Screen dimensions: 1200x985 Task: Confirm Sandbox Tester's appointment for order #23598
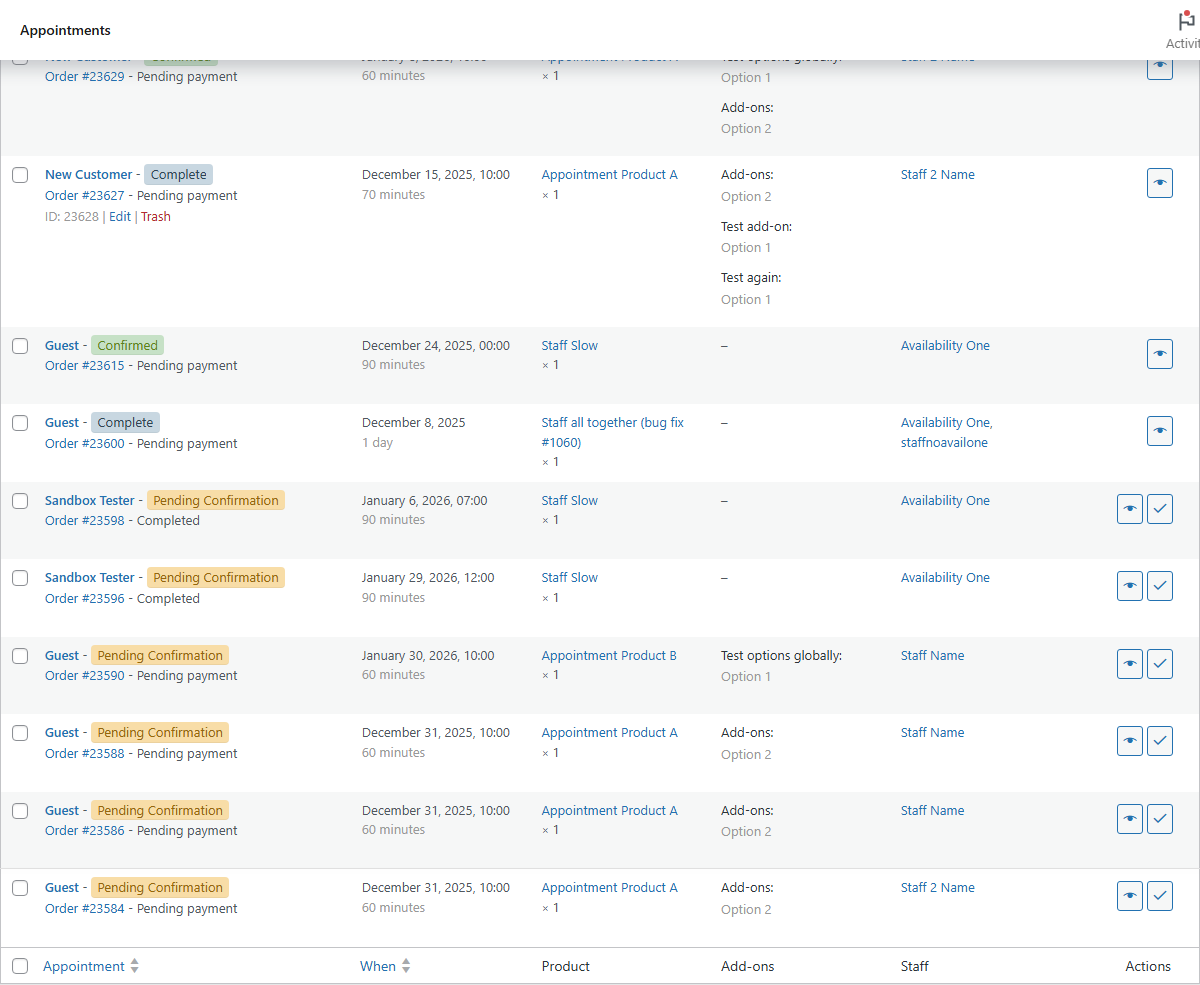click(1159, 509)
